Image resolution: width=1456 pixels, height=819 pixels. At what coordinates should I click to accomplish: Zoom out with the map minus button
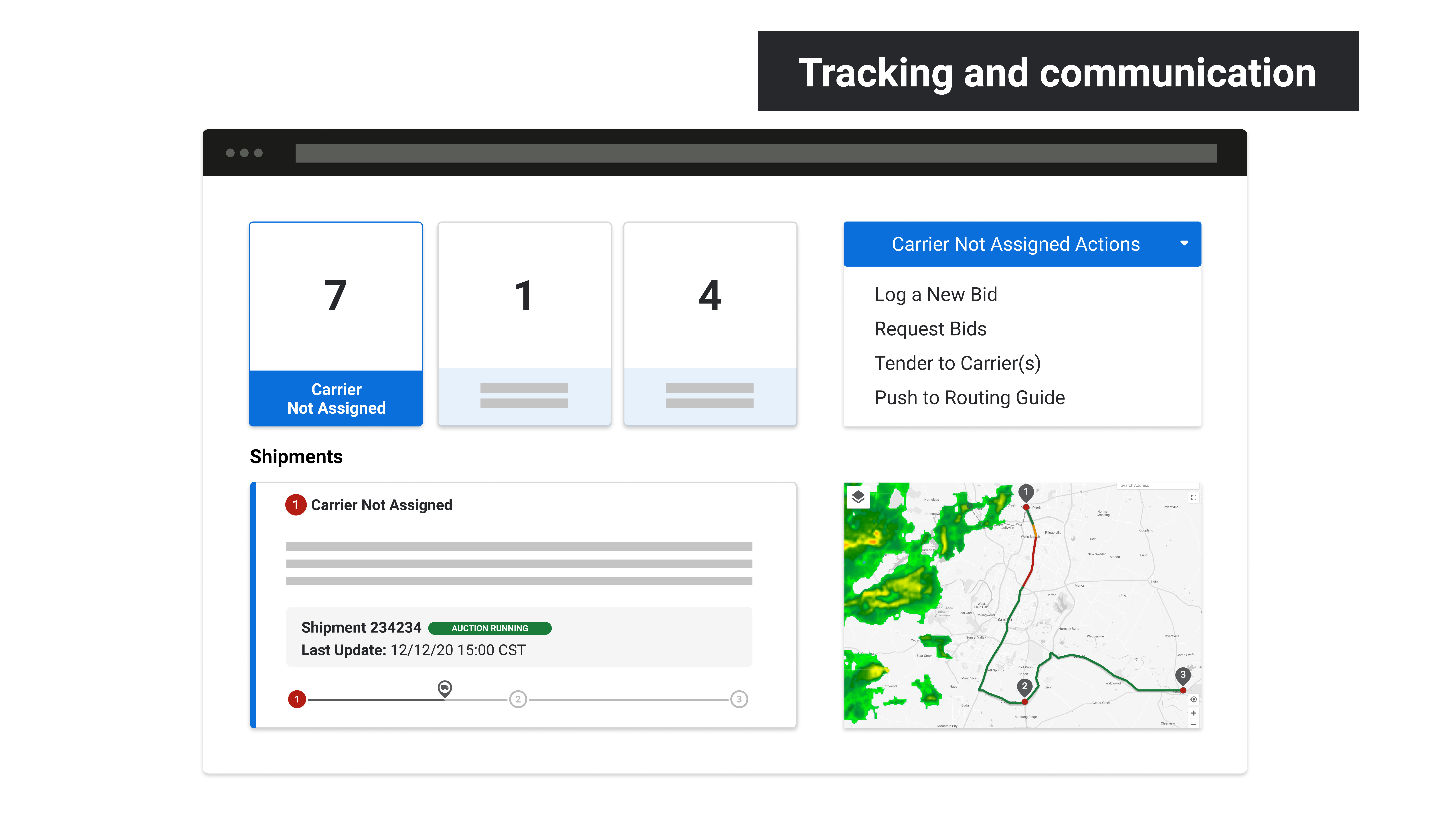click(x=1194, y=724)
